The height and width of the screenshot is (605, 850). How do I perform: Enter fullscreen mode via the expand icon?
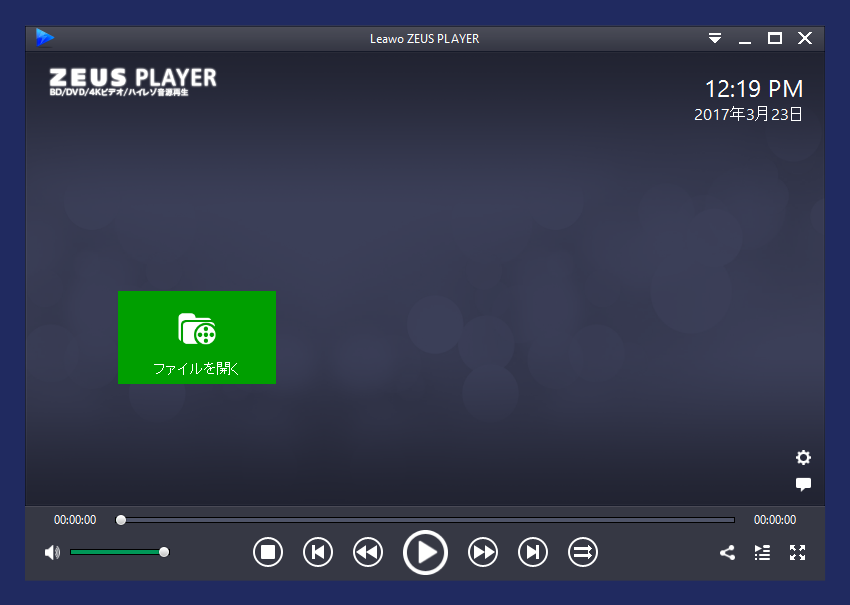pos(798,552)
